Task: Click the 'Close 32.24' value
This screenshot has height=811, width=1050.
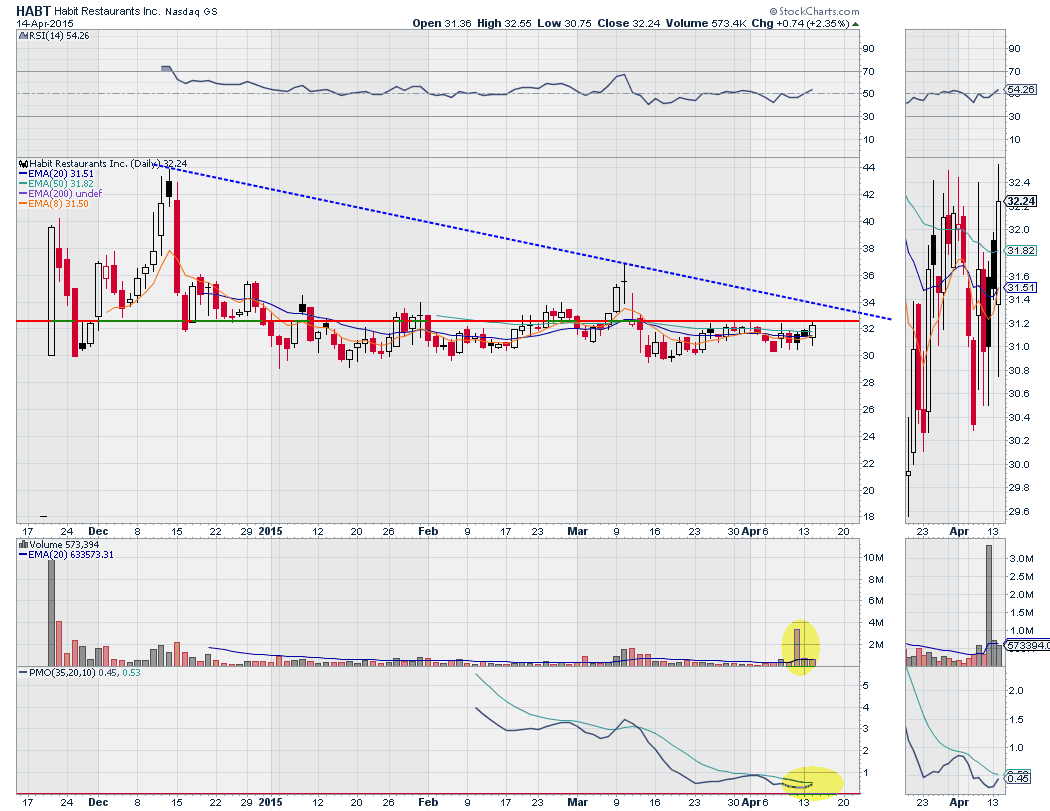Action: (x=629, y=23)
